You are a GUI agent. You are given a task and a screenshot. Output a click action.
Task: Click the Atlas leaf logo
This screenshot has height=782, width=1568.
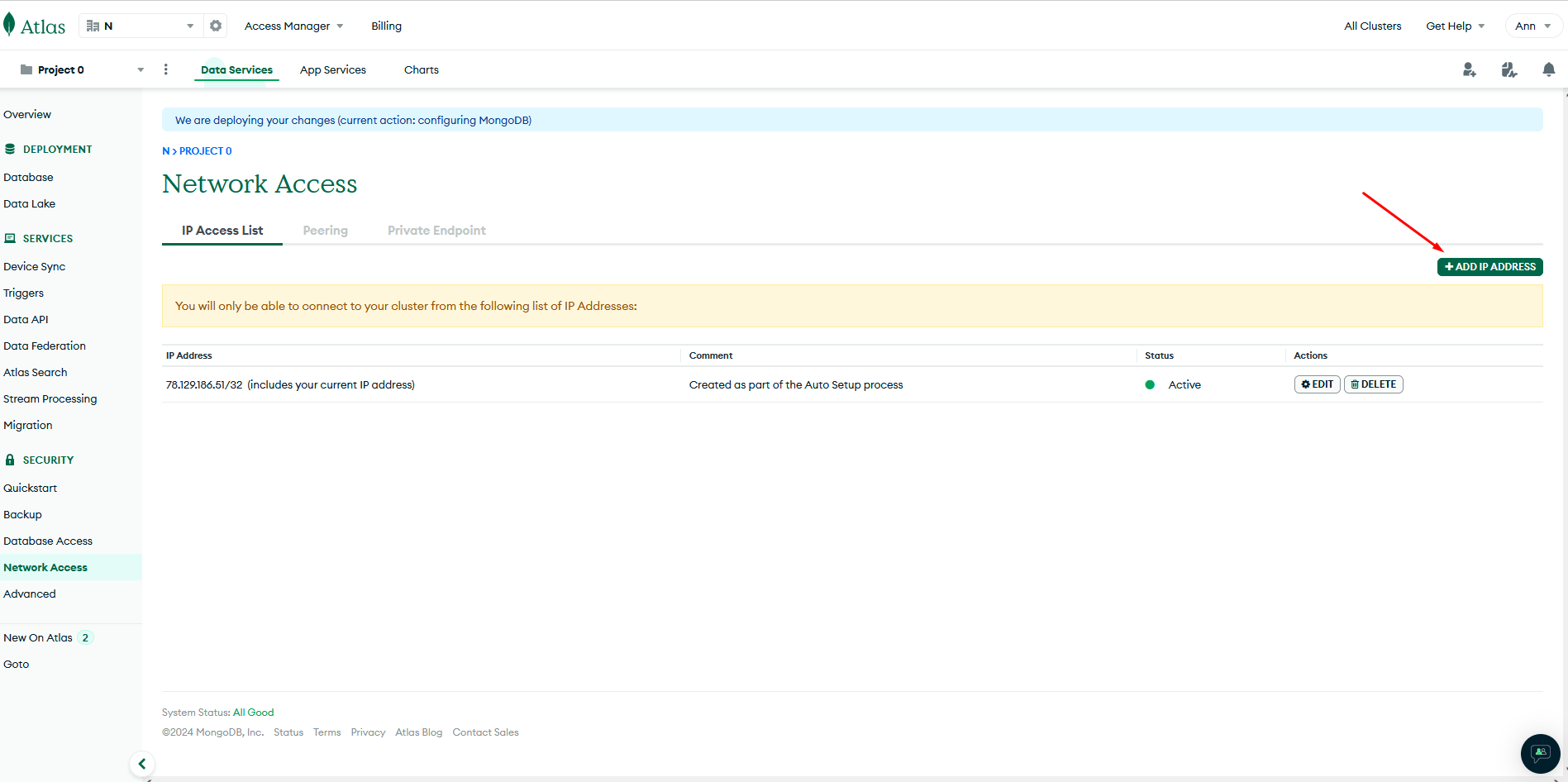(10, 25)
